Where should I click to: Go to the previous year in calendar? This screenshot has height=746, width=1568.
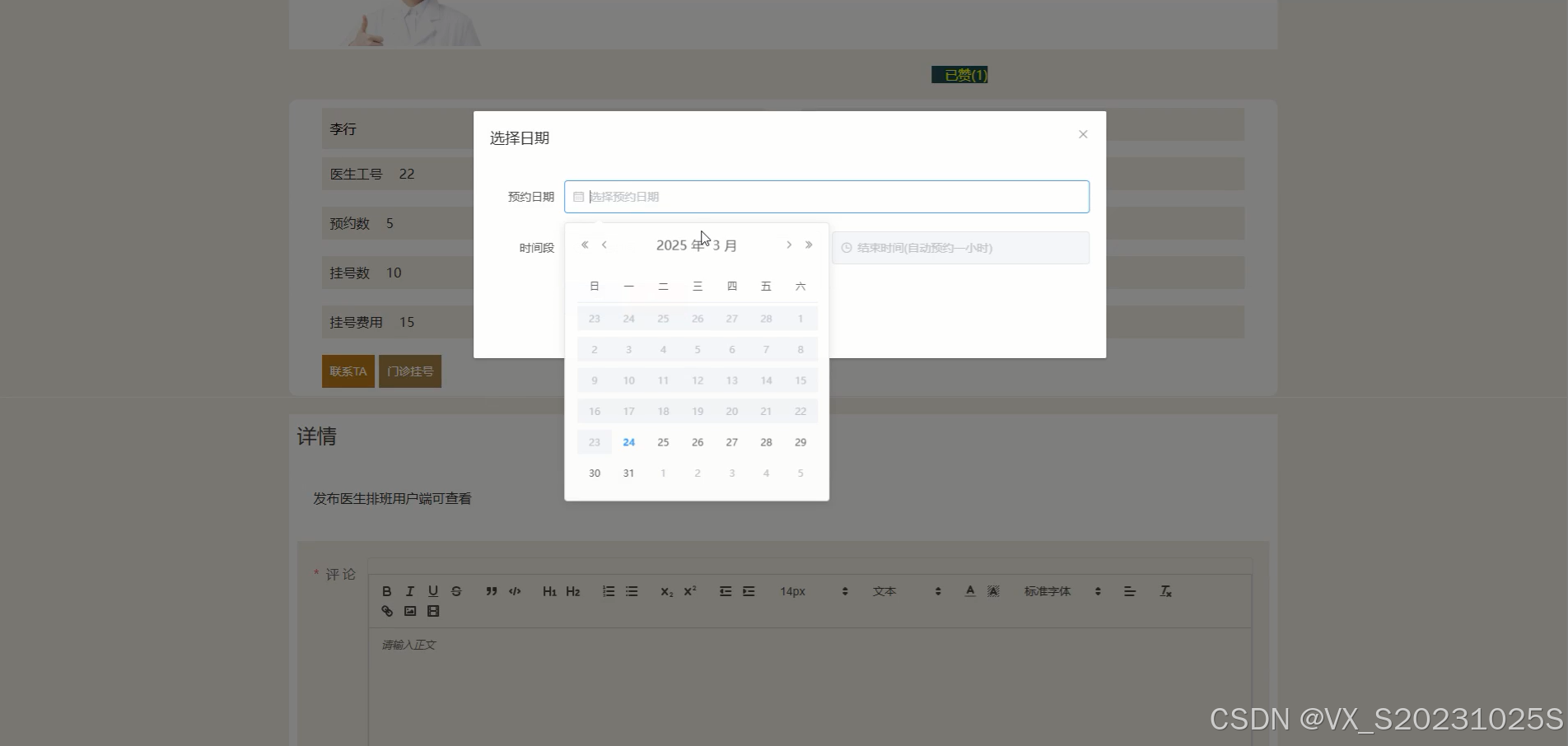click(585, 245)
